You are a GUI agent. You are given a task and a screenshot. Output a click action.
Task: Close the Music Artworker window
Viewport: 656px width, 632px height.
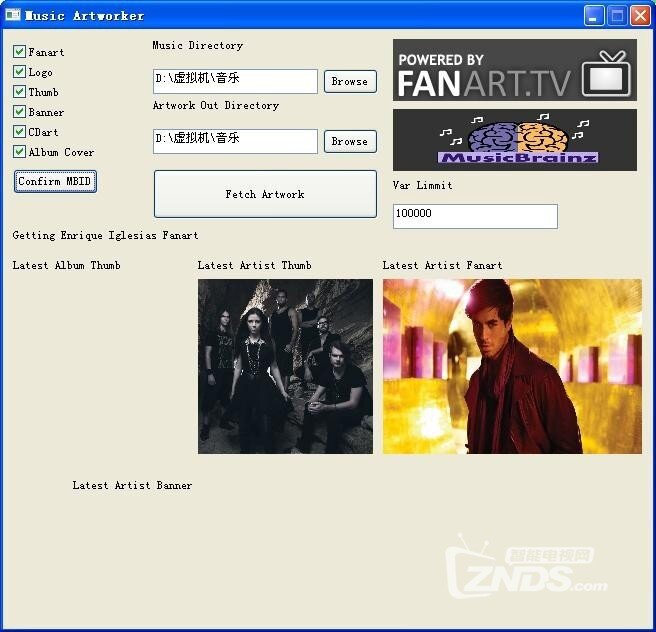tap(641, 16)
